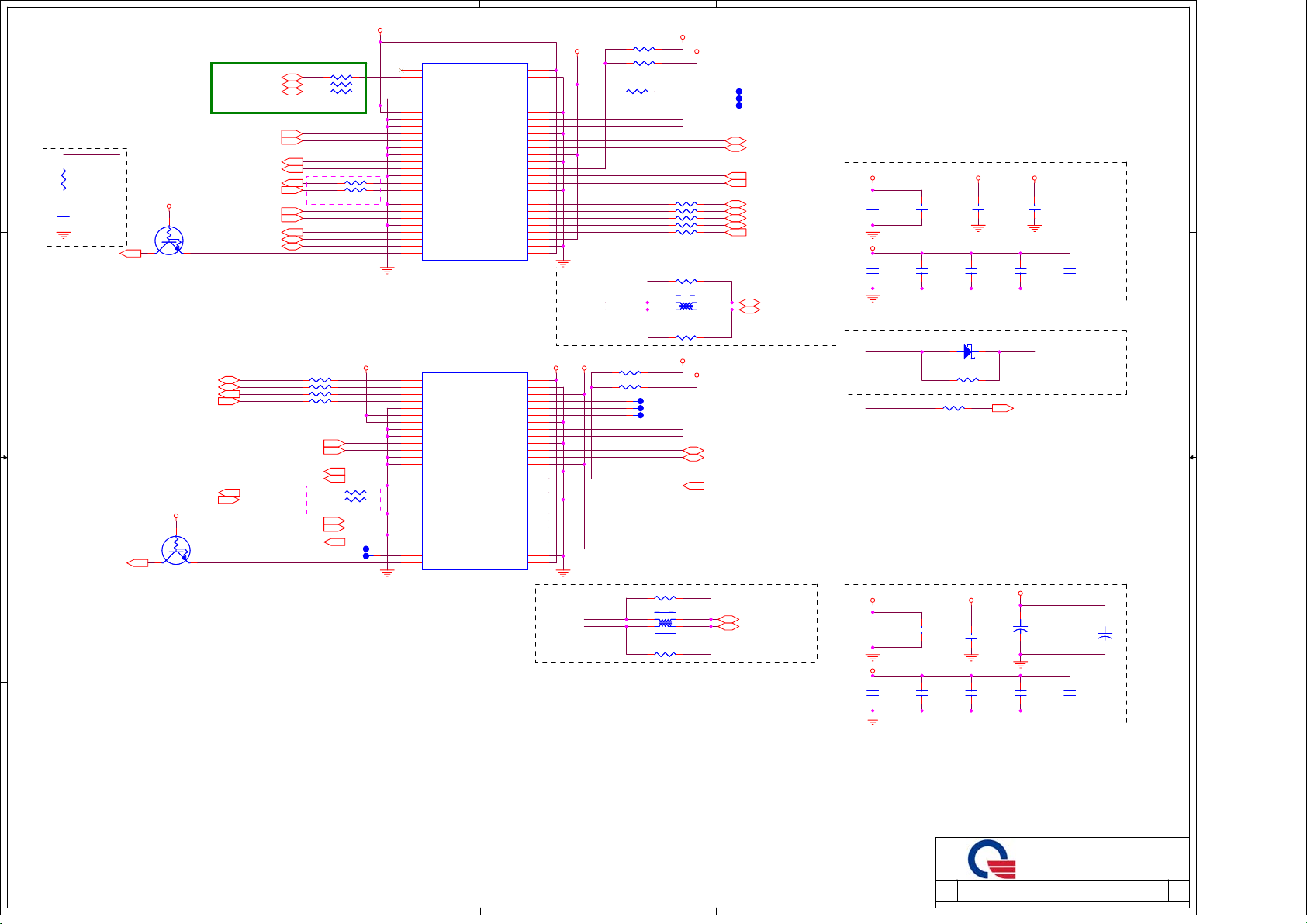Image resolution: width=1307 pixels, height=924 pixels.
Task: Click the power terminal above the upper transistor
Action: [x=169, y=206]
